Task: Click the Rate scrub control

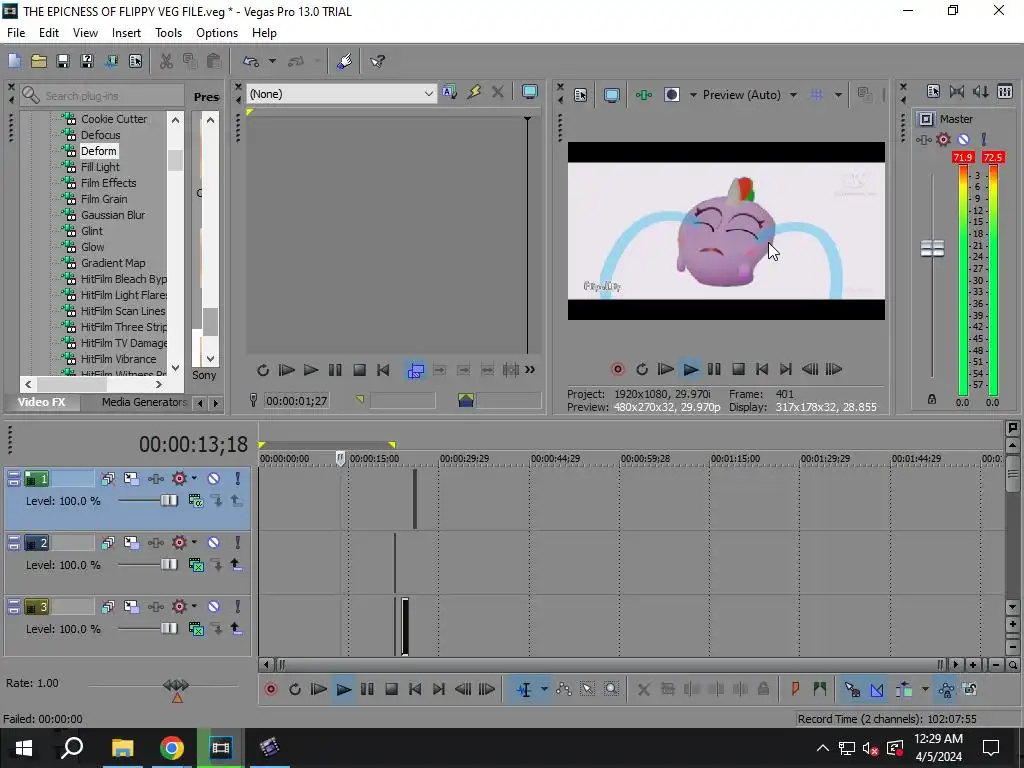Action: (x=176, y=685)
